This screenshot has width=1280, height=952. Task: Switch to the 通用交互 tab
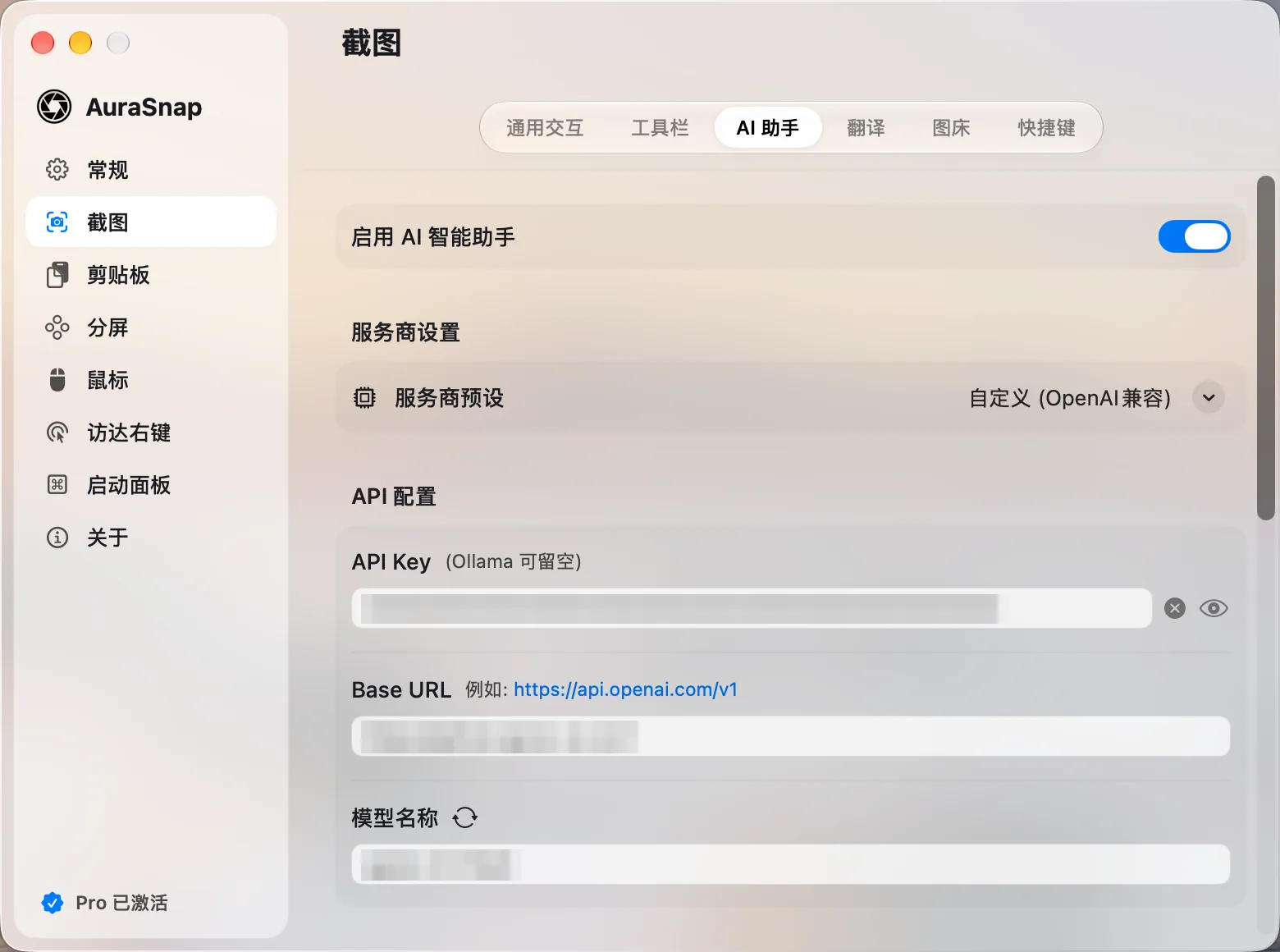click(x=545, y=128)
